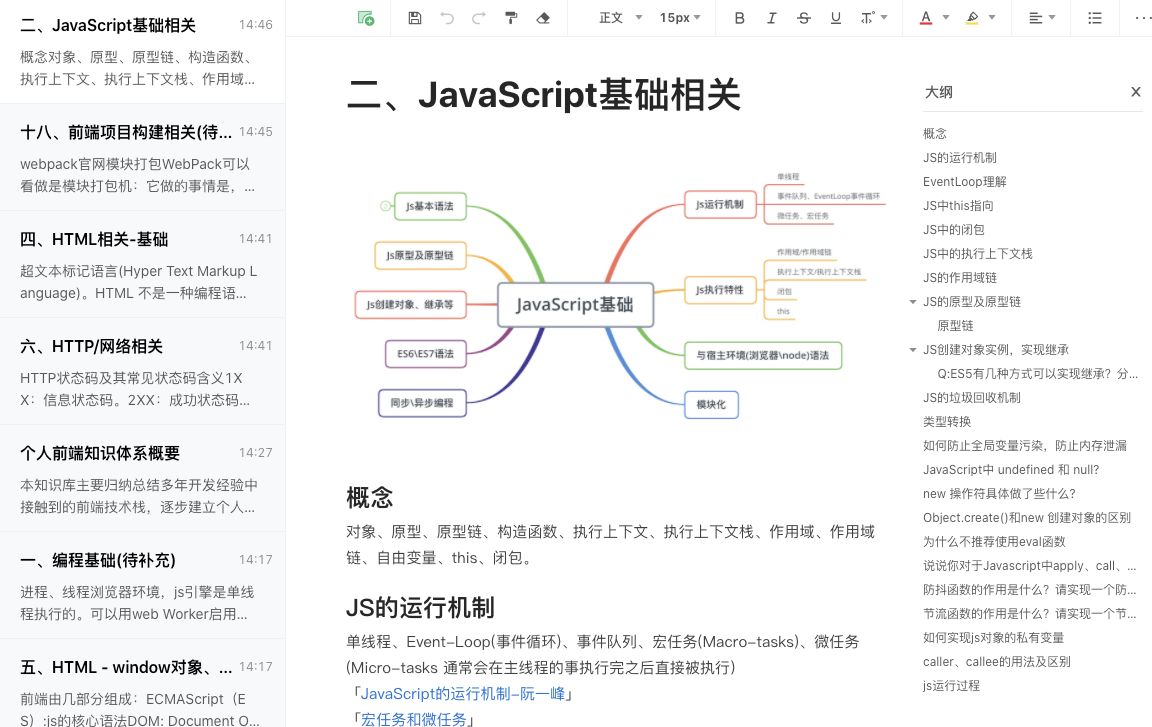The width and height of the screenshot is (1152, 727).
Task: Jump to caller、callee的用法及区别 outline entry
Action: point(996,662)
